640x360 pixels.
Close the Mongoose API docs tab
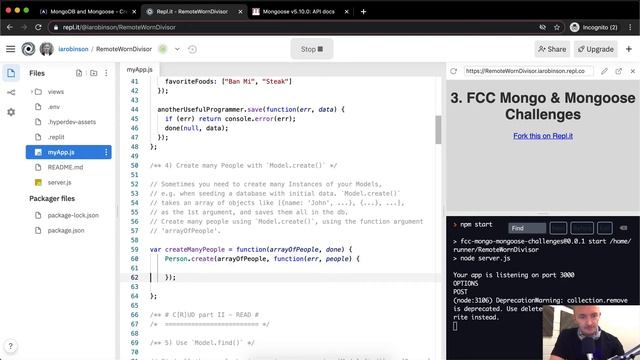(x=347, y=11)
